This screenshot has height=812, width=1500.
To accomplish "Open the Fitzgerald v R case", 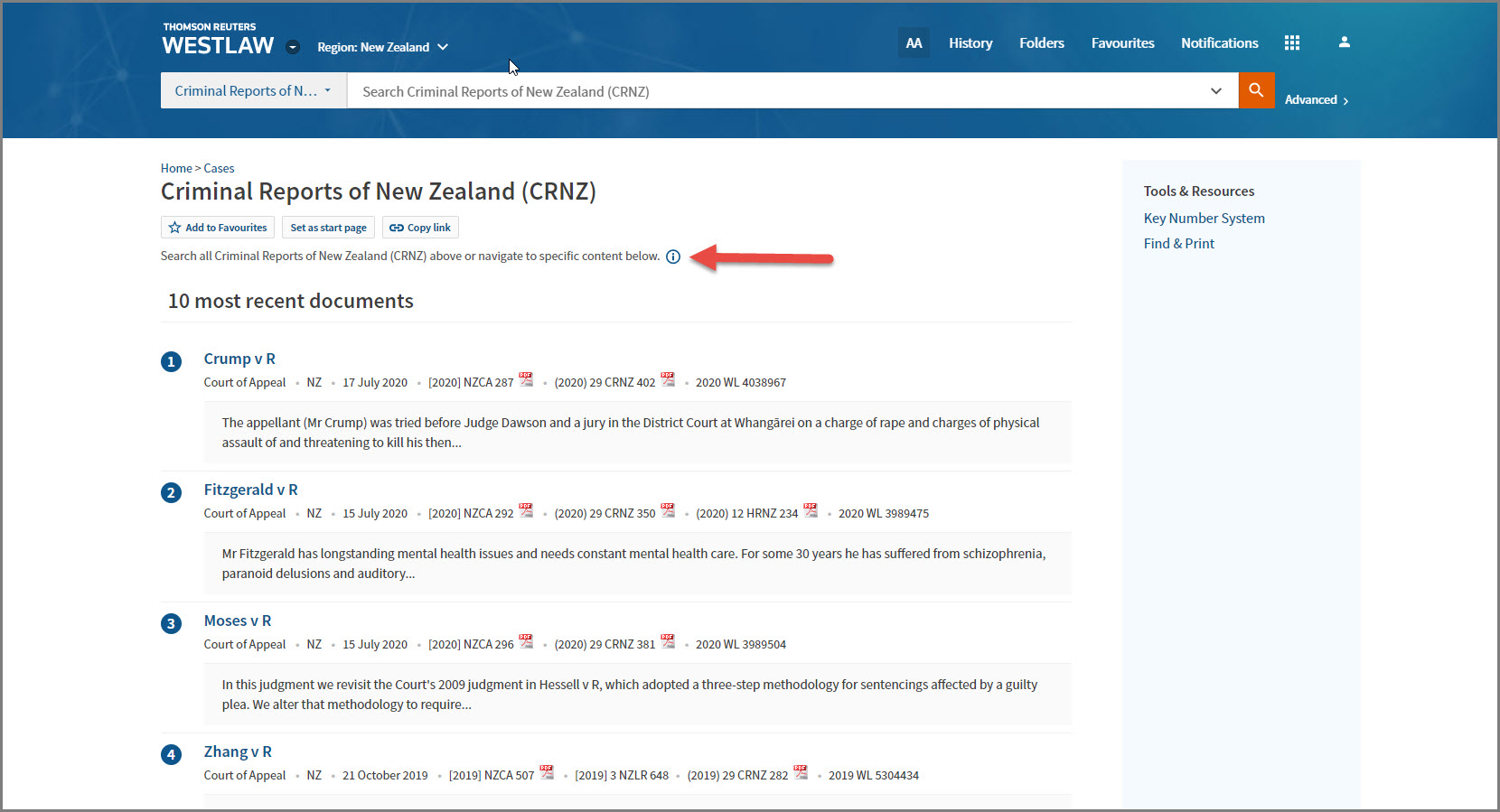I will (250, 490).
